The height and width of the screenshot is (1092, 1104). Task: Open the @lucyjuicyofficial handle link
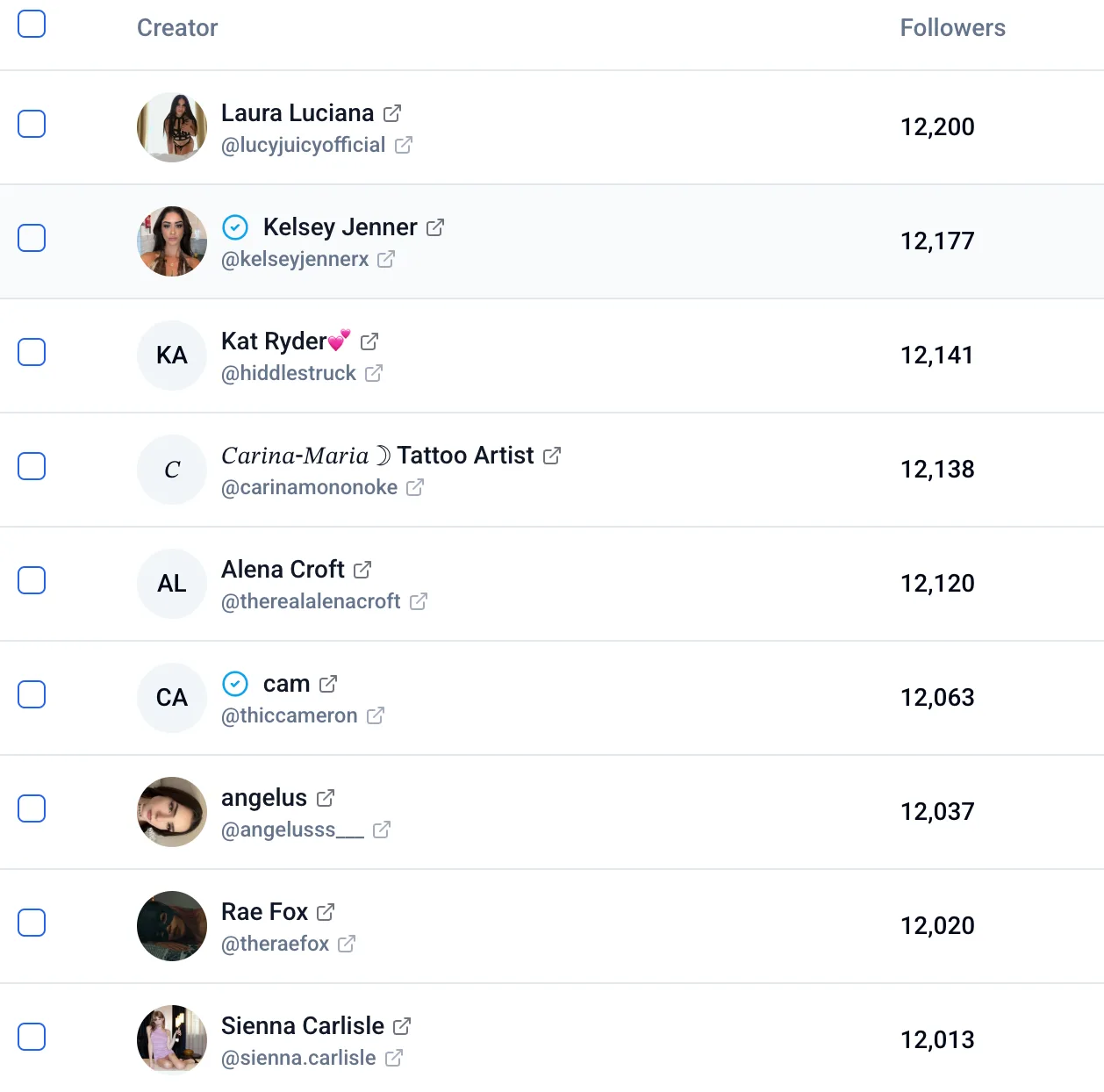(x=303, y=145)
